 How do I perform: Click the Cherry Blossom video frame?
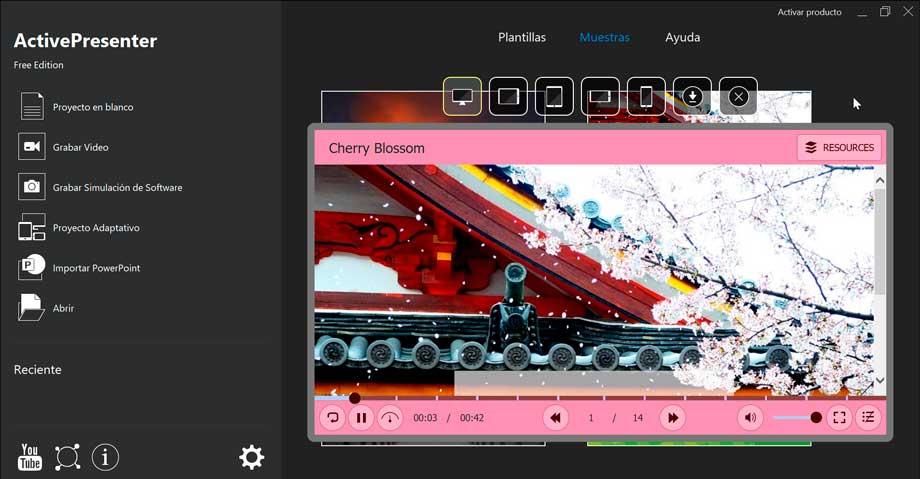(x=594, y=280)
